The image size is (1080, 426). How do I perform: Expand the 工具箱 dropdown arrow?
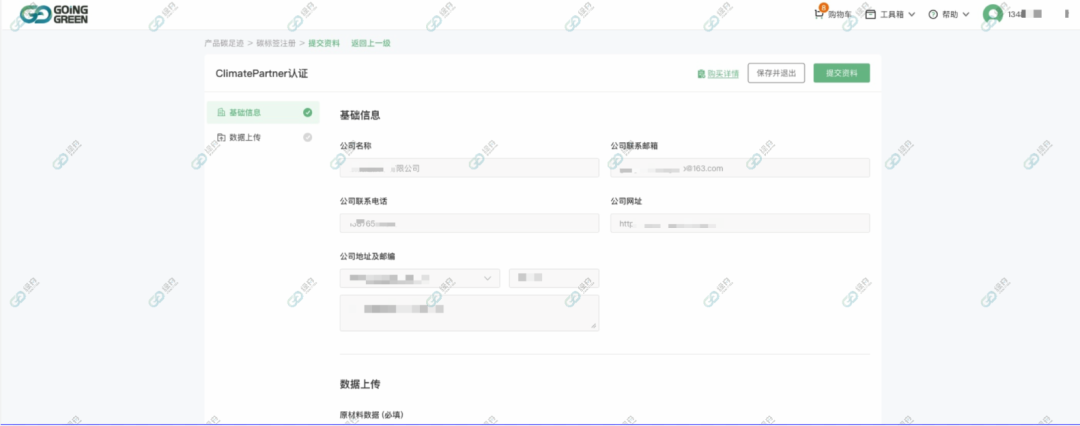[x=912, y=14]
